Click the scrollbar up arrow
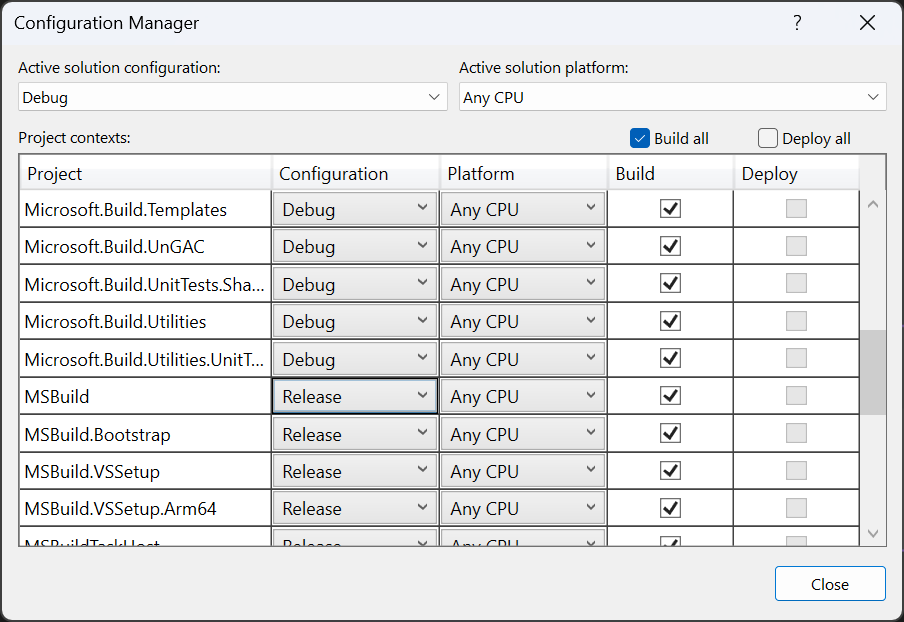Screen dimensions: 904x622 [x=873, y=203]
